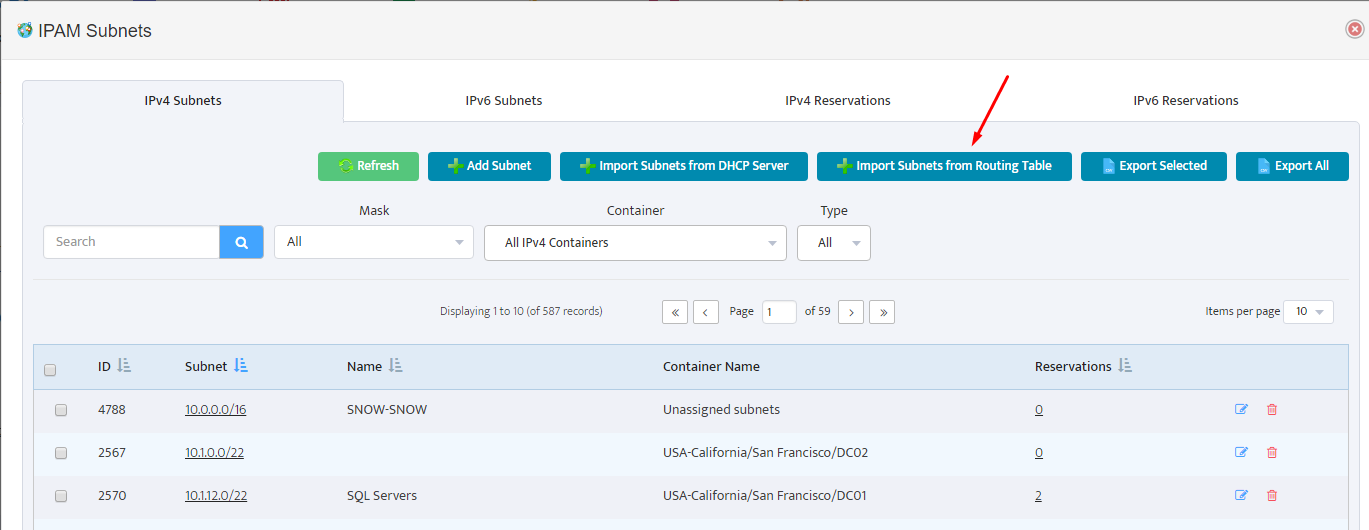Viewport: 1369px width, 530px height.
Task: Switch to the IPv6 Reservations tab
Action: pos(1186,101)
